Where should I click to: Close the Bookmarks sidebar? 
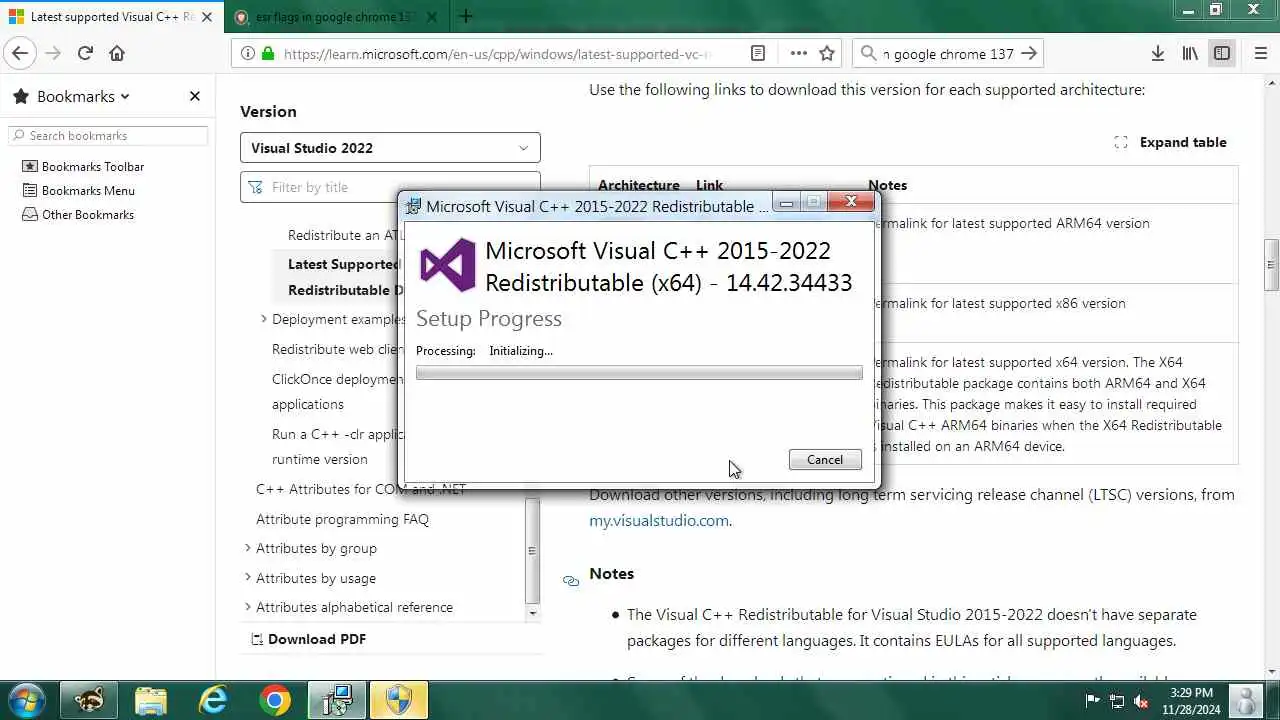[195, 96]
